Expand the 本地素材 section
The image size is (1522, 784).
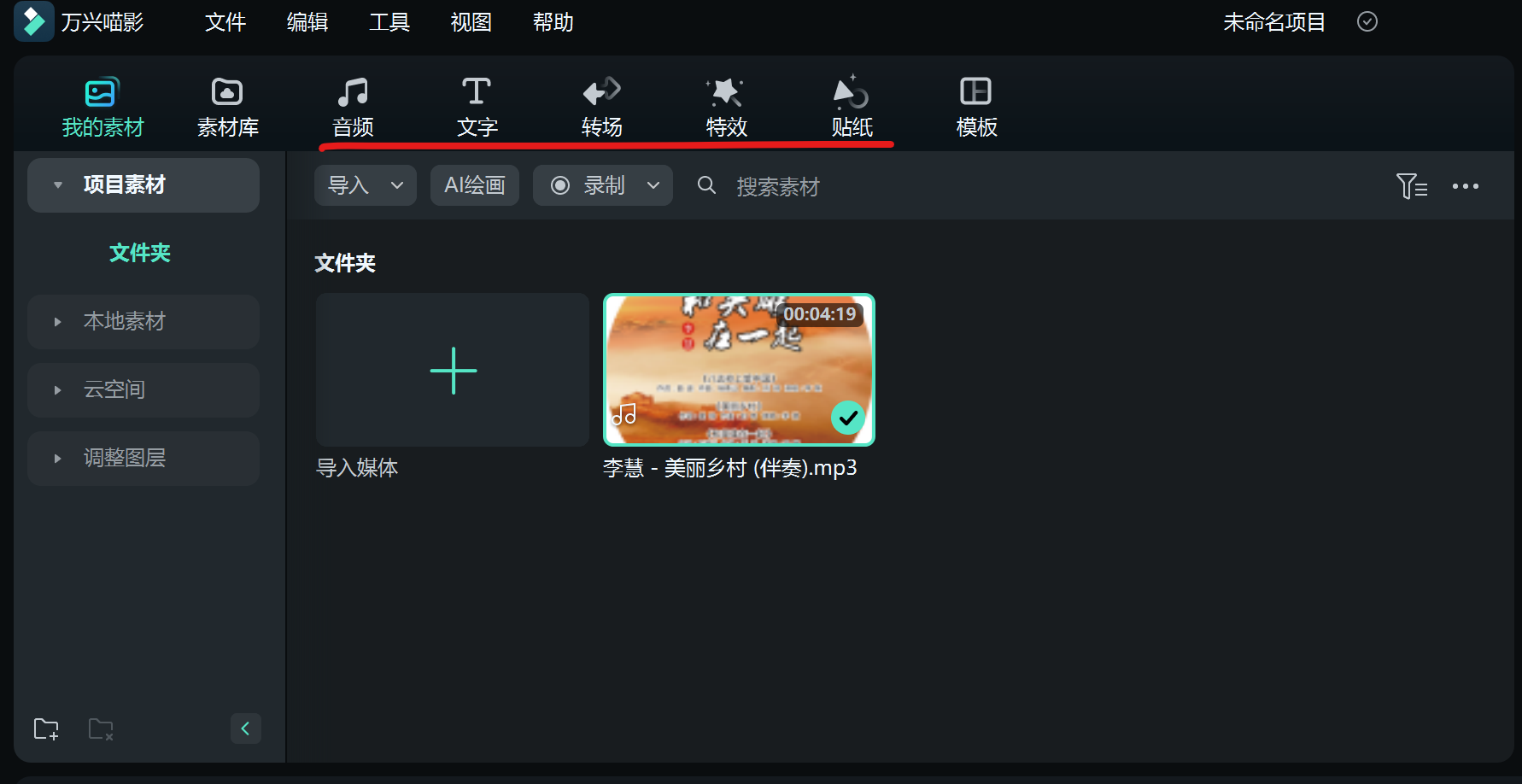[58, 322]
